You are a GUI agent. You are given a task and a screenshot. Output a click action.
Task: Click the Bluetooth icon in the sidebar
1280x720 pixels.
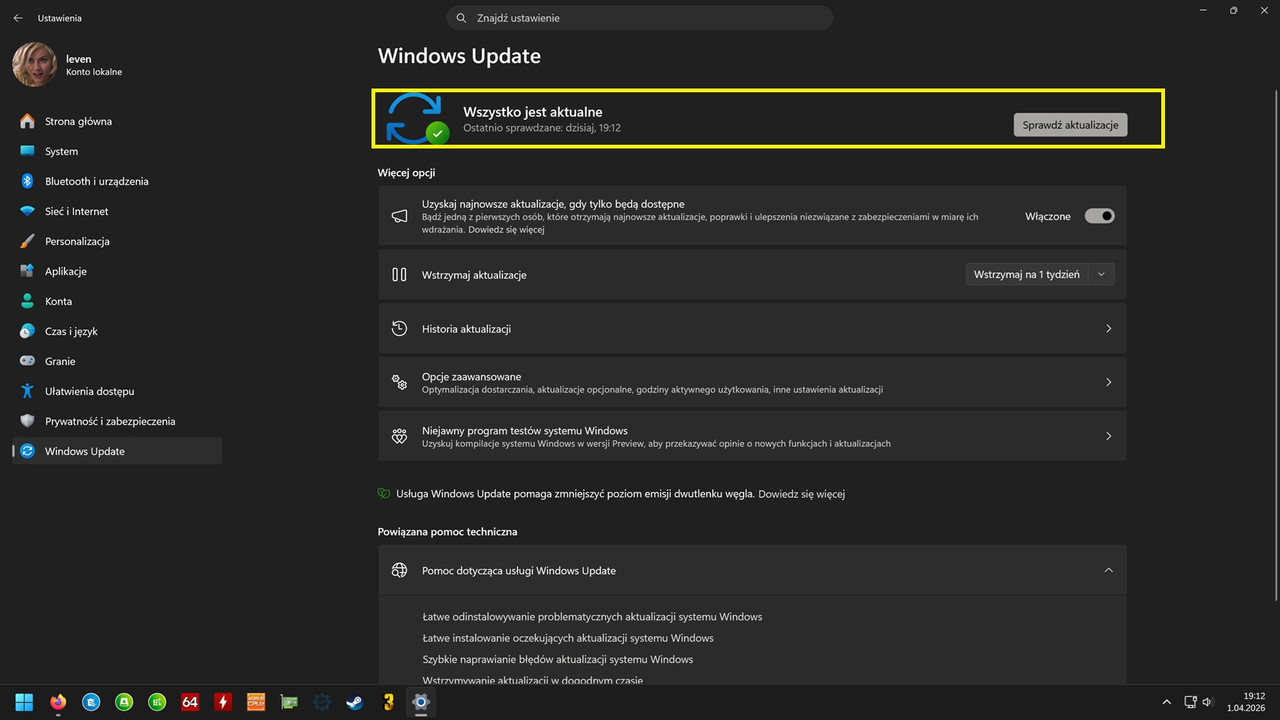[x=27, y=181]
